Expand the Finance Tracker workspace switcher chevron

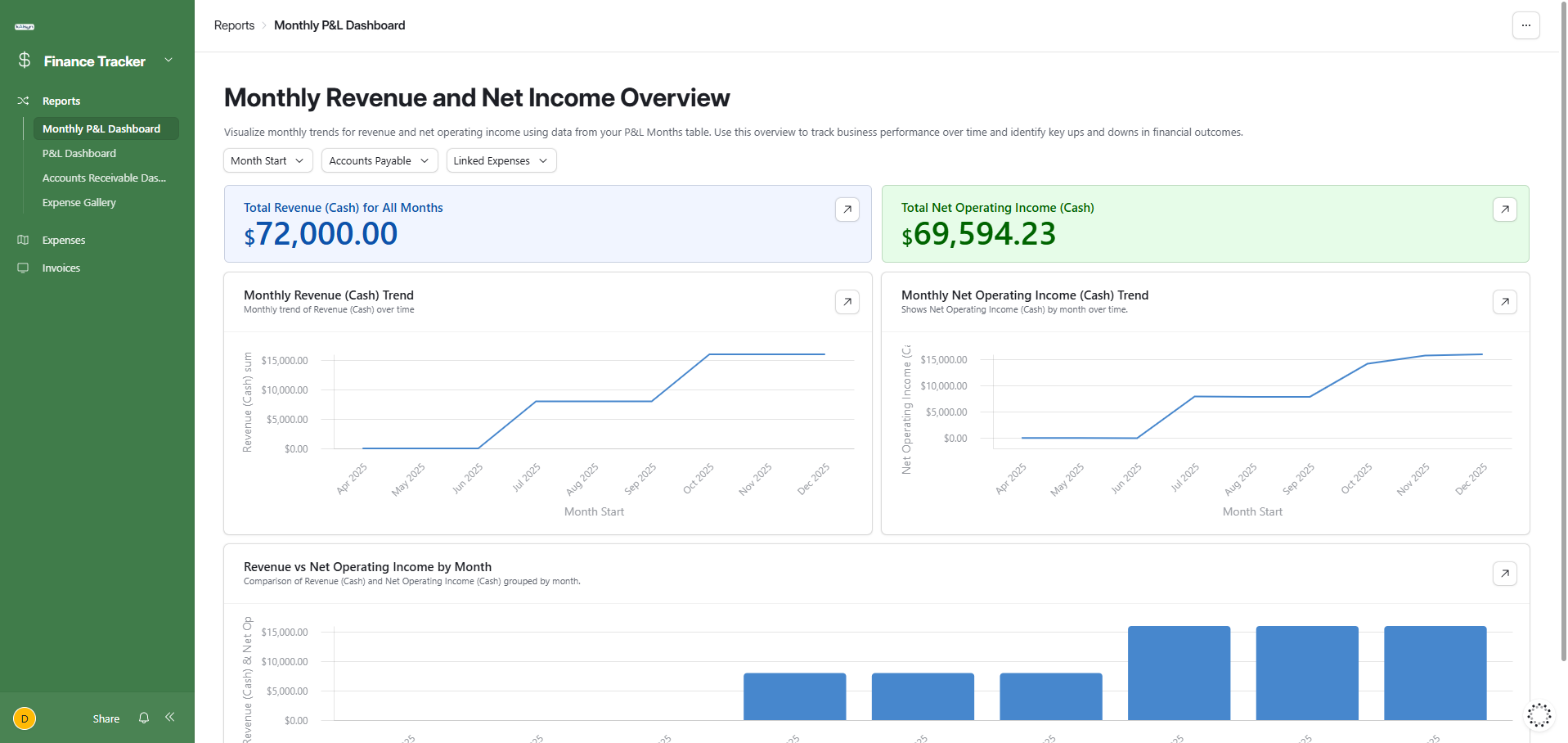click(168, 61)
